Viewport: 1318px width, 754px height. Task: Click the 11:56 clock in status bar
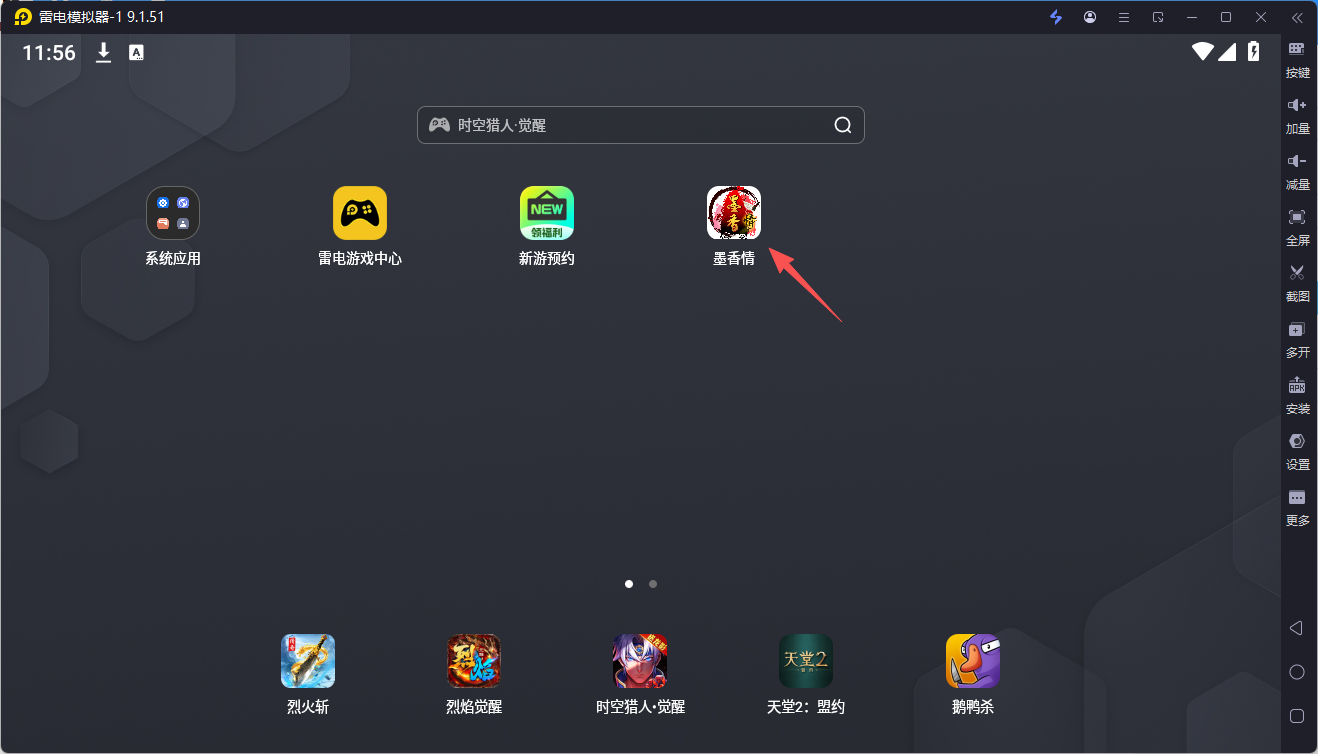49,53
